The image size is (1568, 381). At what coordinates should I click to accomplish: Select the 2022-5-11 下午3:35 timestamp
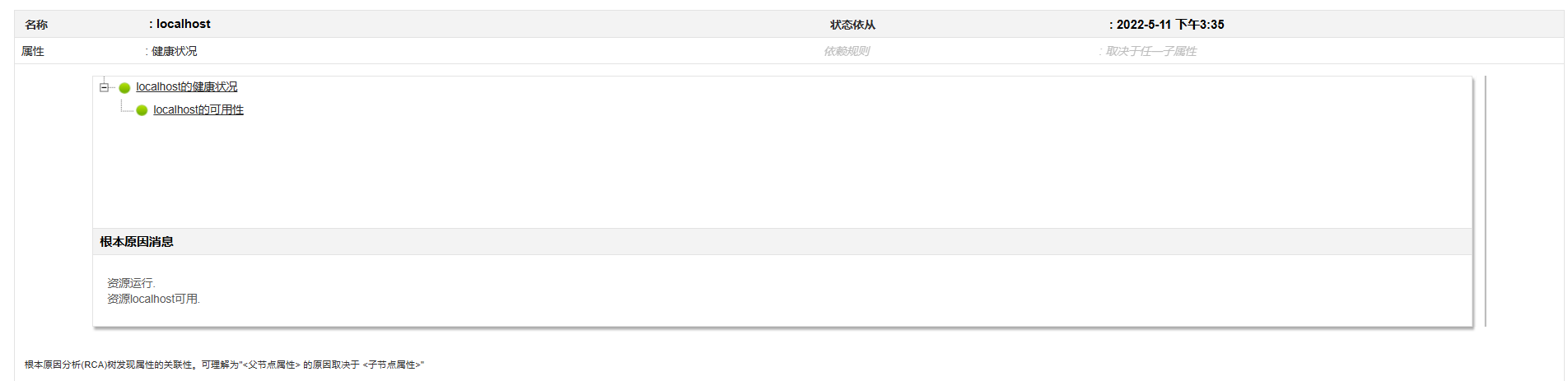point(1169,25)
